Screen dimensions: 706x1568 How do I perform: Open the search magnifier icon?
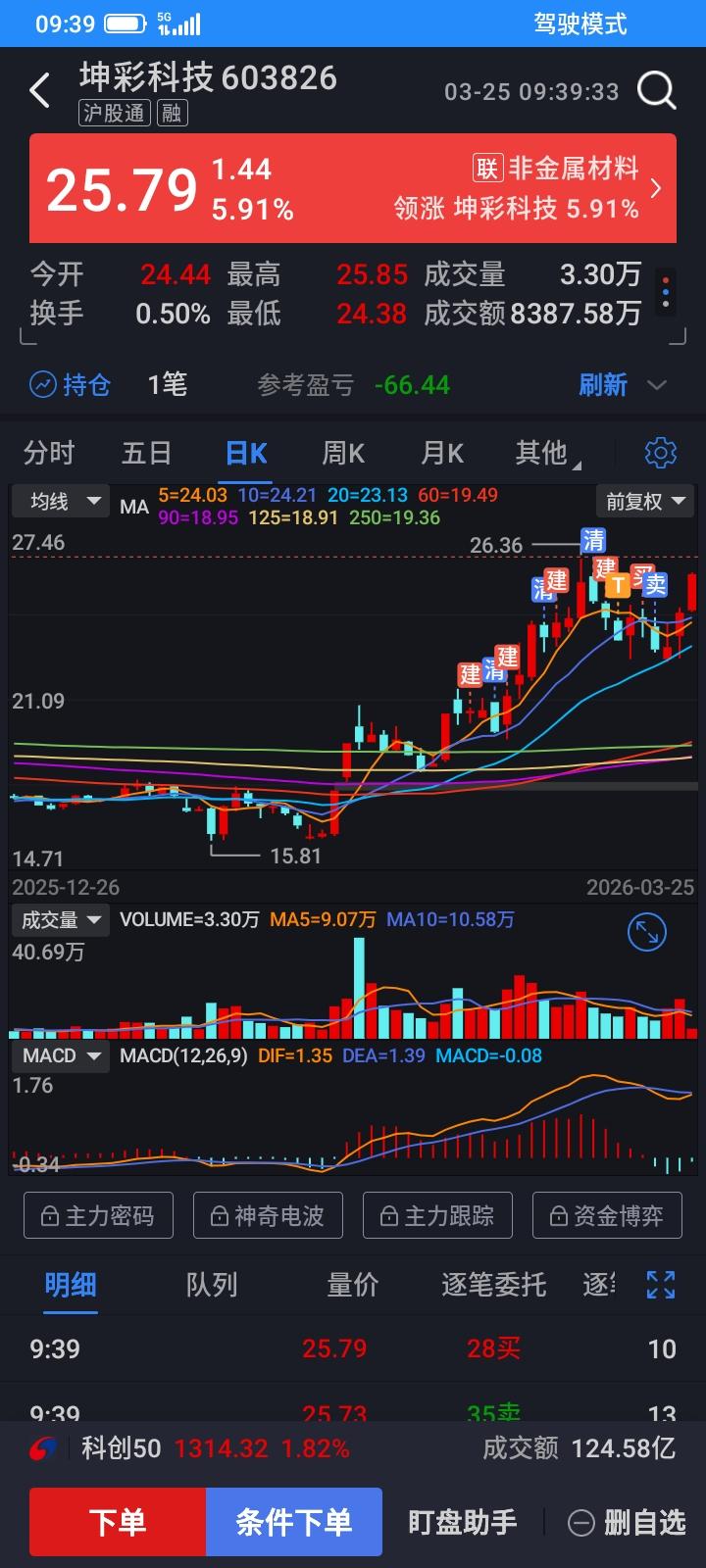point(656,90)
